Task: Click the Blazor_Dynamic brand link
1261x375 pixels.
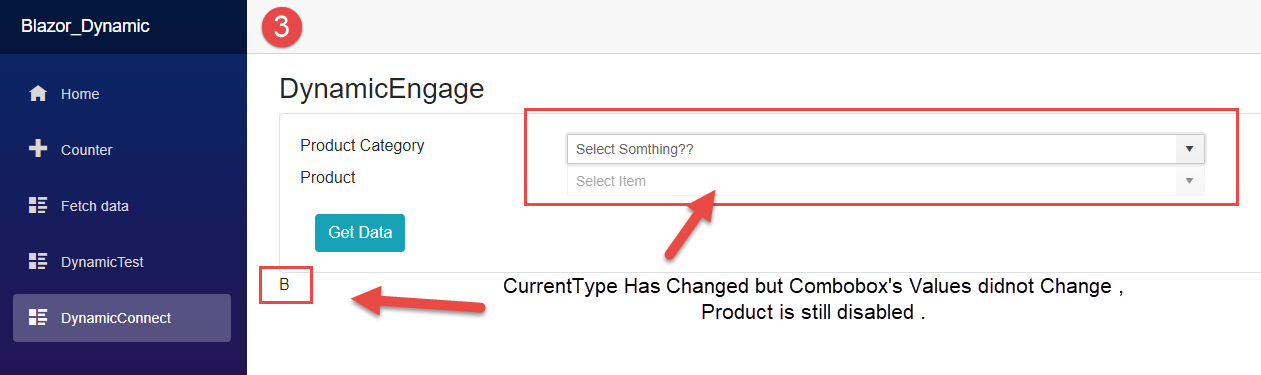Action: tap(85, 26)
